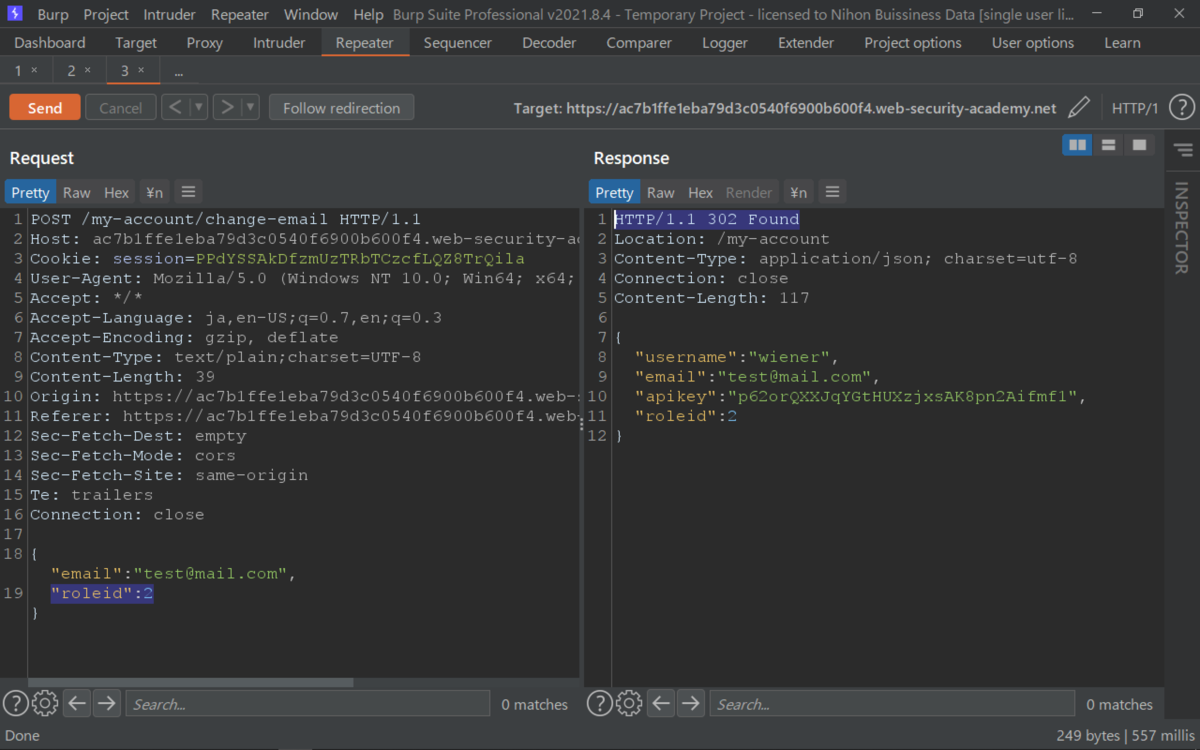Toggle HTTP/1 protocol selector
Viewport: 1200px width, 750px height.
(x=1135, y=108)
